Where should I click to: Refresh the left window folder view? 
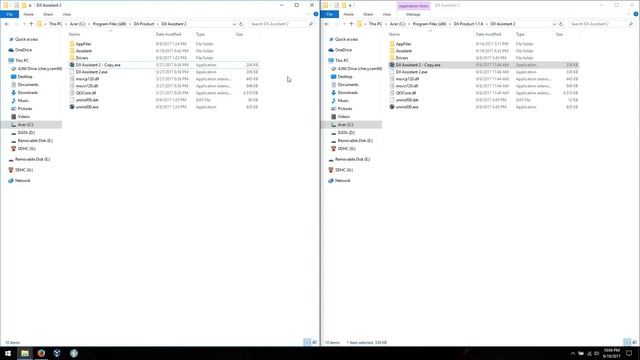pyautogui.click(x=241, y=24)
